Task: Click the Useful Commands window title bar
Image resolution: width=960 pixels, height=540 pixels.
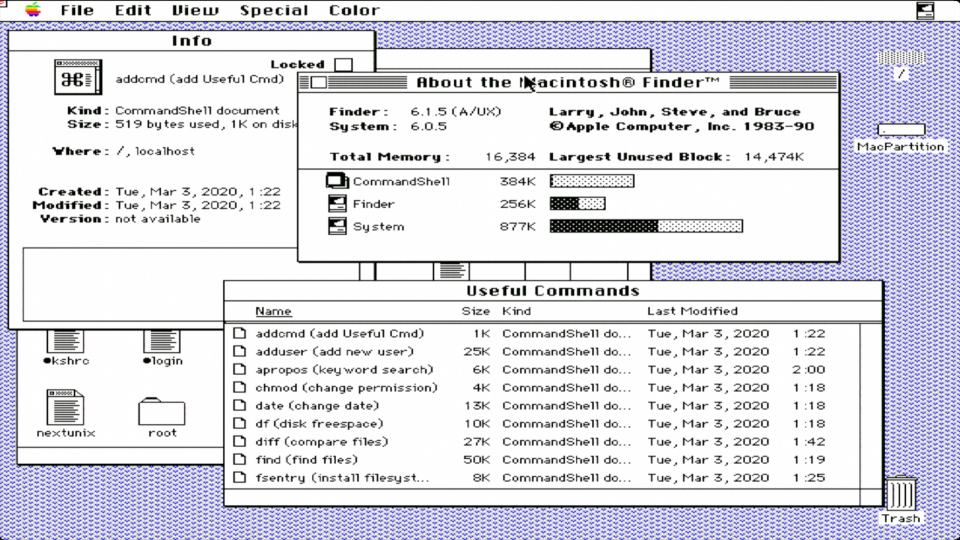Action: point(553,291)
